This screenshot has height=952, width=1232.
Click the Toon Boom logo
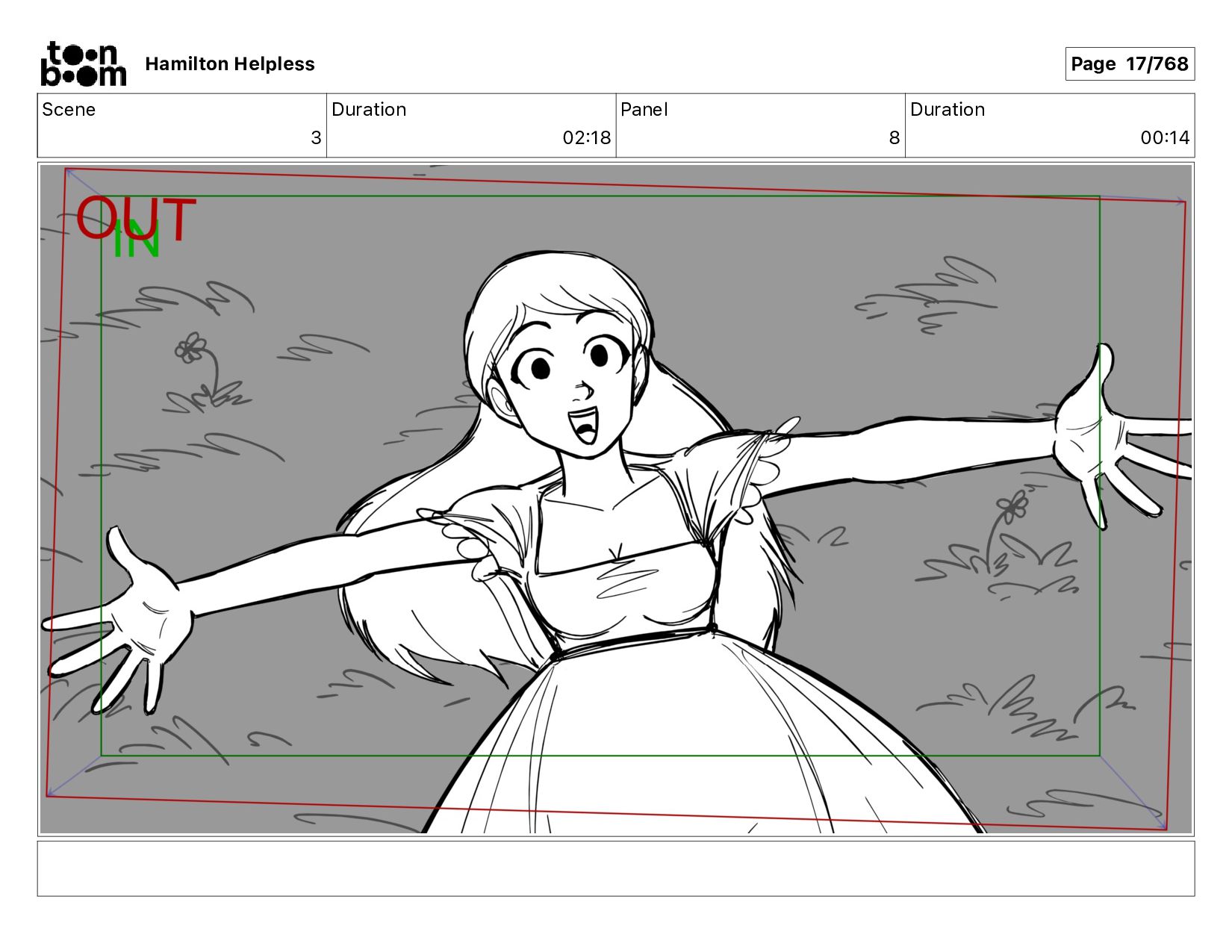[x=83, y=63]
